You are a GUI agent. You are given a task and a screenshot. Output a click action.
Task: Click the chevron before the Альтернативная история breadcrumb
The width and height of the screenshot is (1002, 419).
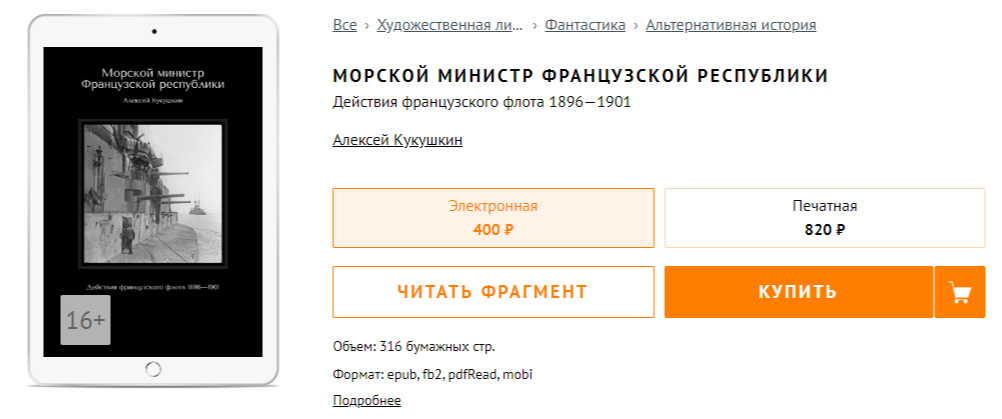coord(636,26)
